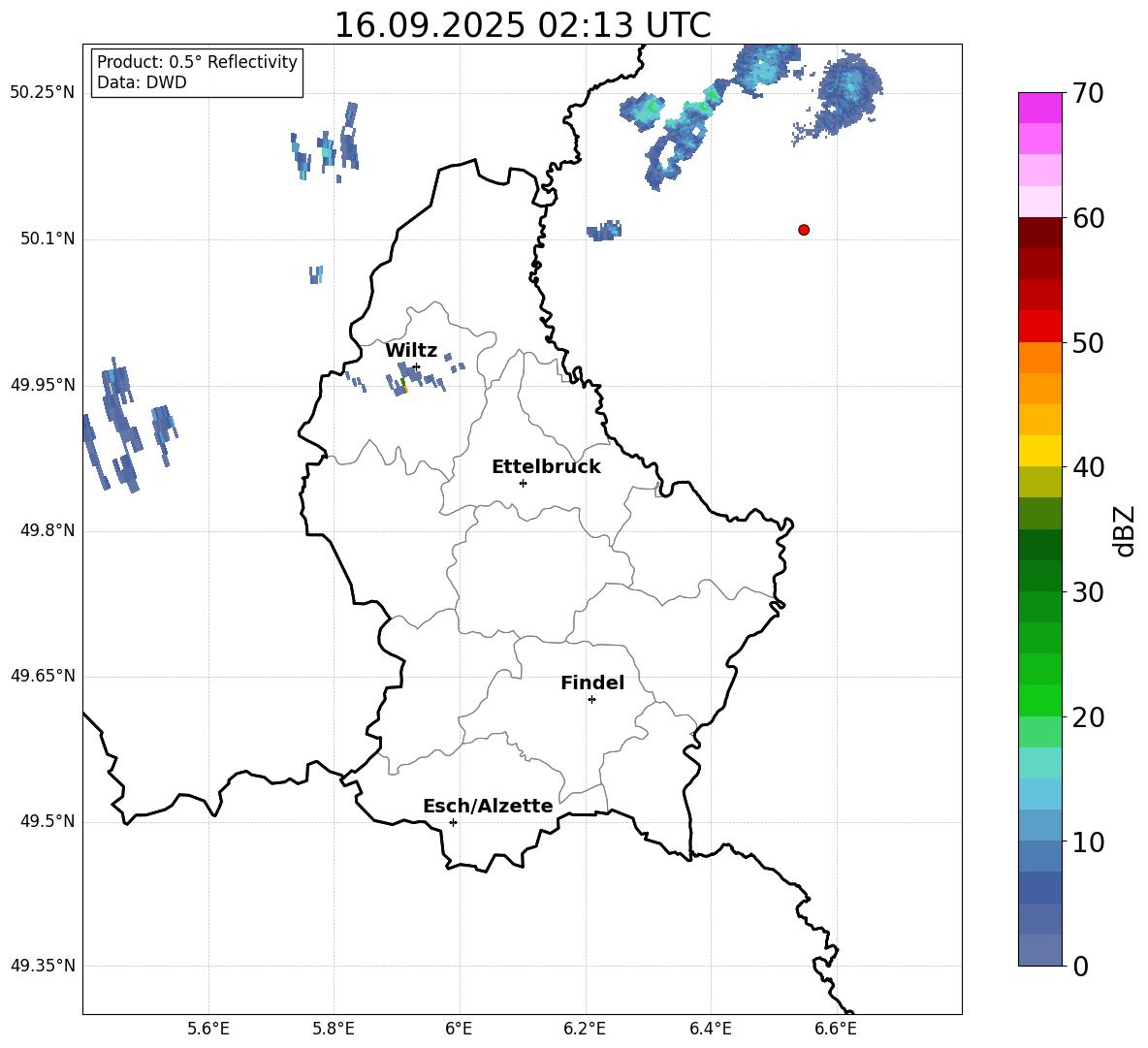Click the small radar echo near 50.1°N 6.2°E
1148x1048 pixels.
604,231
